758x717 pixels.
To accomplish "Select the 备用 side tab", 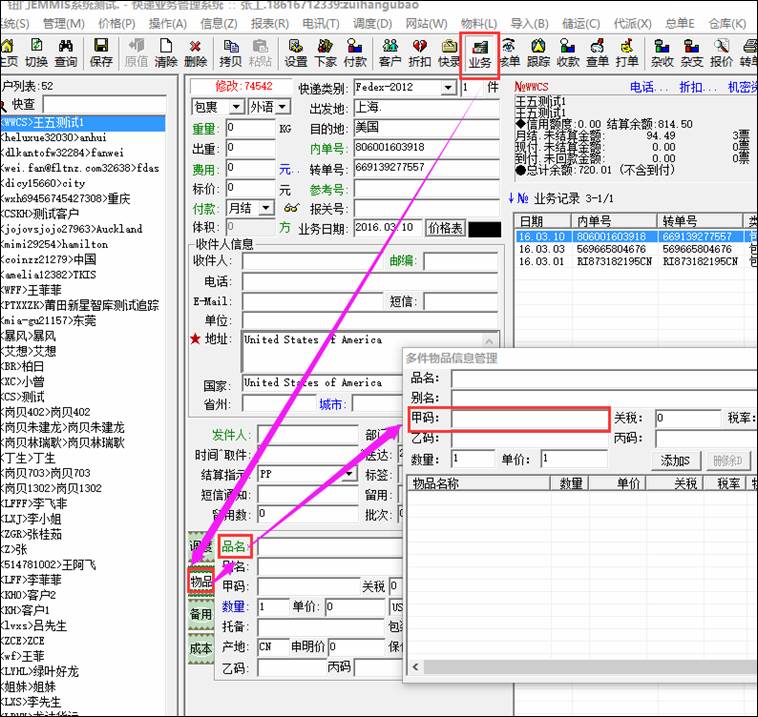I will point(201,614).
